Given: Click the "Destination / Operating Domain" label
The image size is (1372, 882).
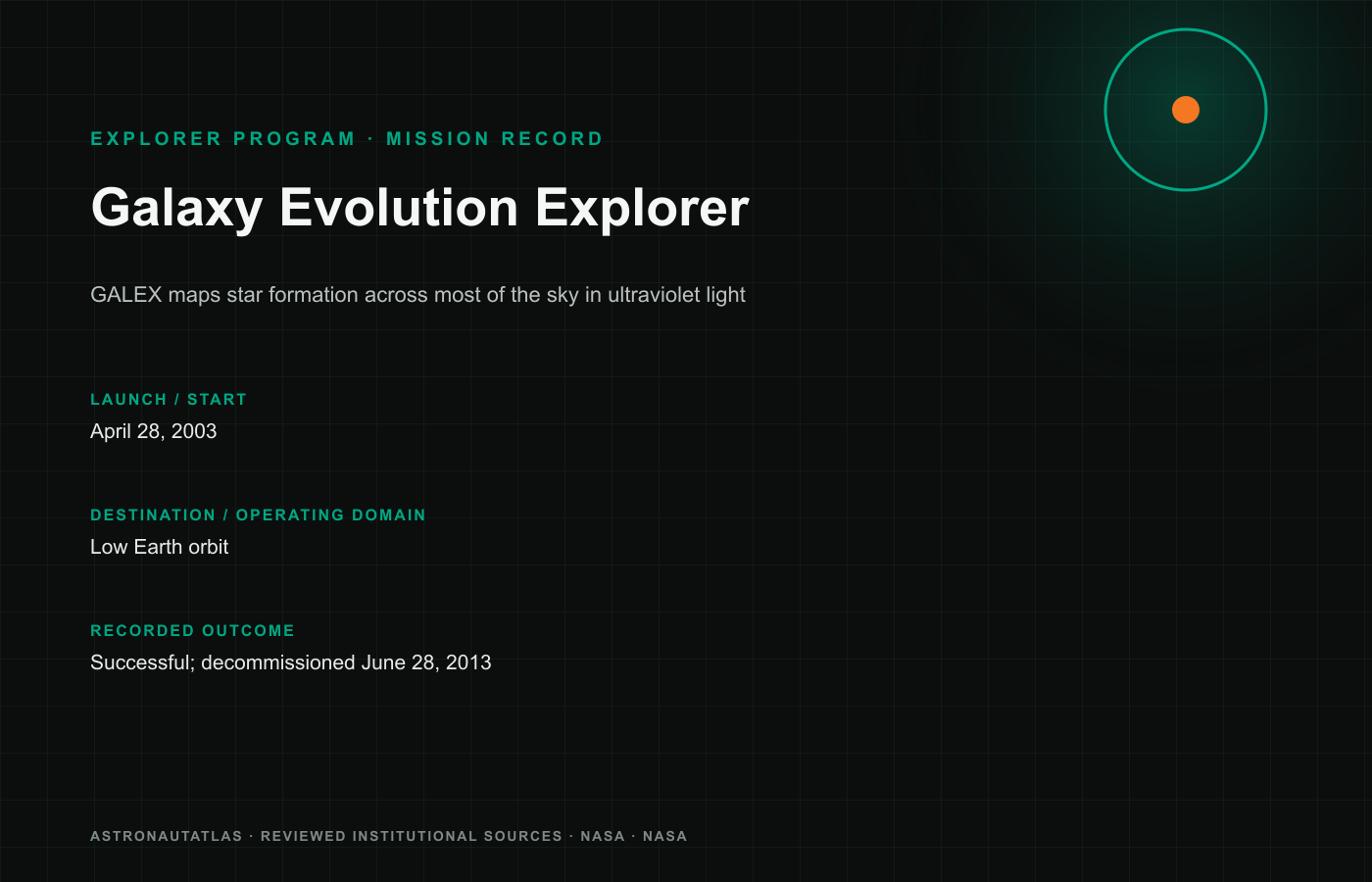Looking at the screenshot, I should coord(258,515).
